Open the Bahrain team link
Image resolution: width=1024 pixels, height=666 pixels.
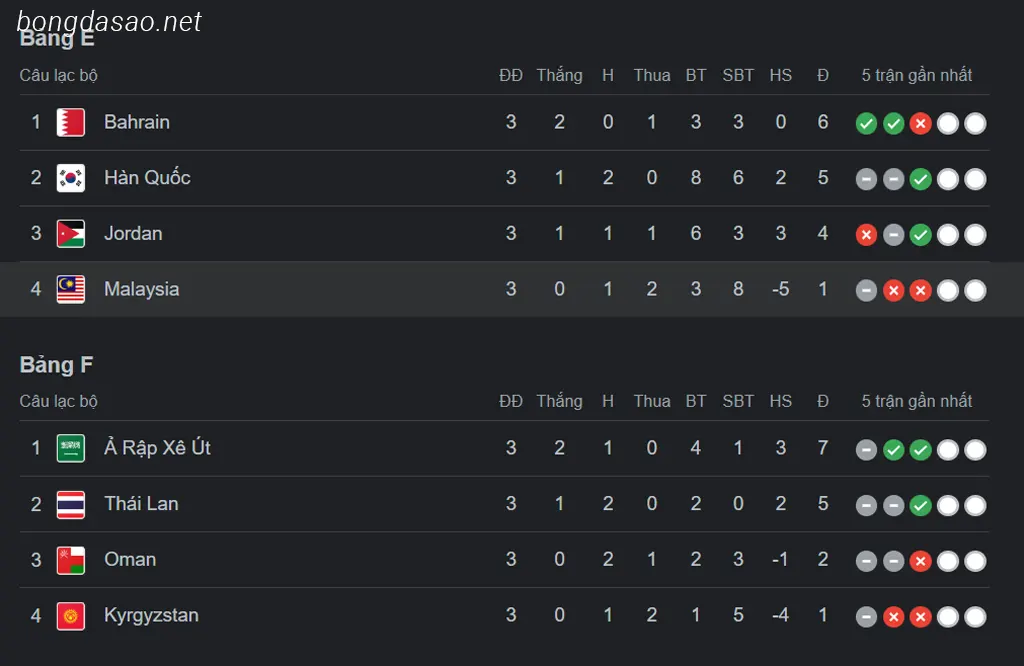136,122
